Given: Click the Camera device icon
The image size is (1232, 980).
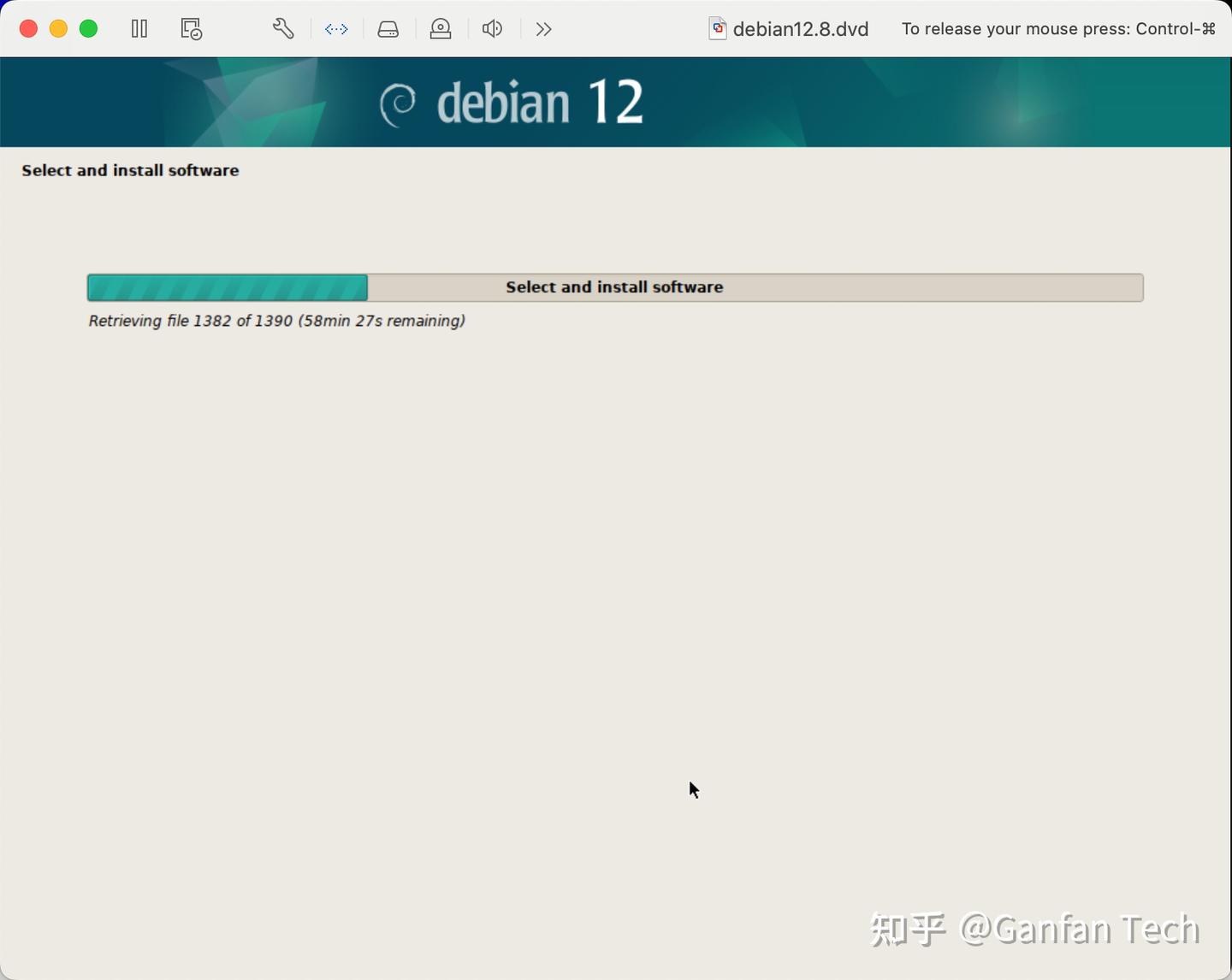Looking at the screenshot, I should coord(440,28).
